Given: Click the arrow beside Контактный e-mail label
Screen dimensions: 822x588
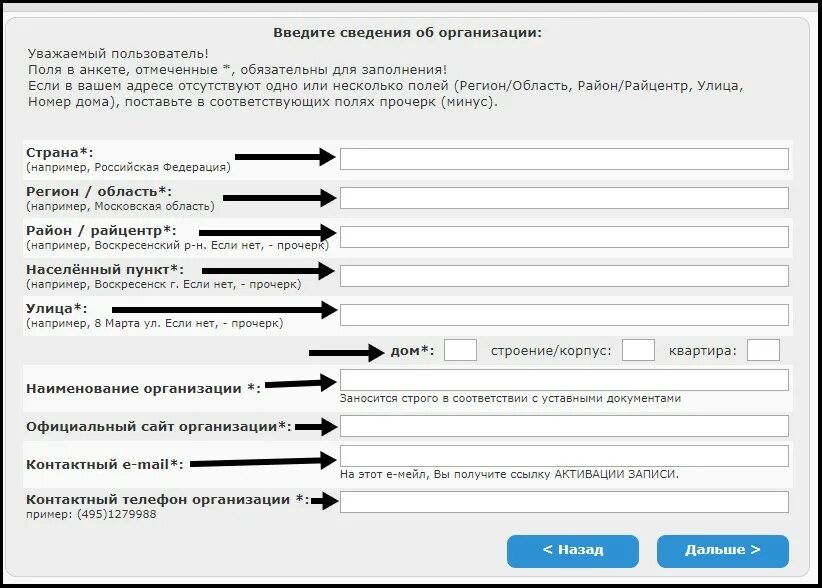Looking at the screenshot, I should coord(263,462).
